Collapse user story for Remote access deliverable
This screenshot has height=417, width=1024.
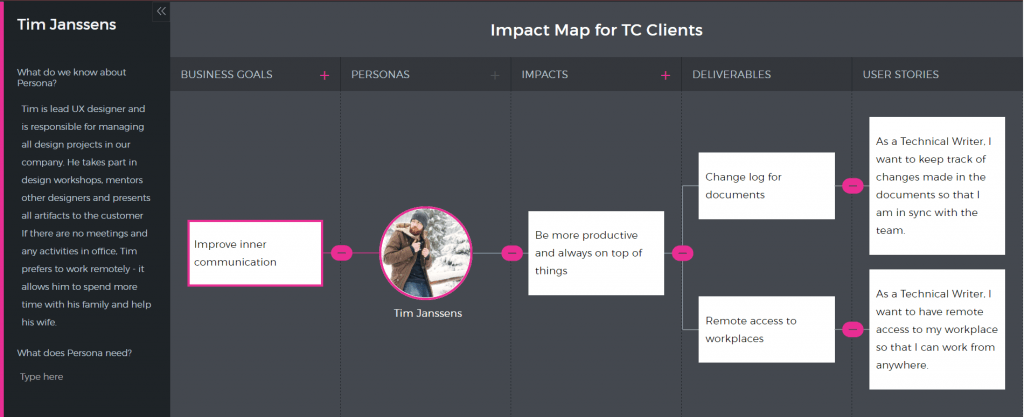click(853, 330)
